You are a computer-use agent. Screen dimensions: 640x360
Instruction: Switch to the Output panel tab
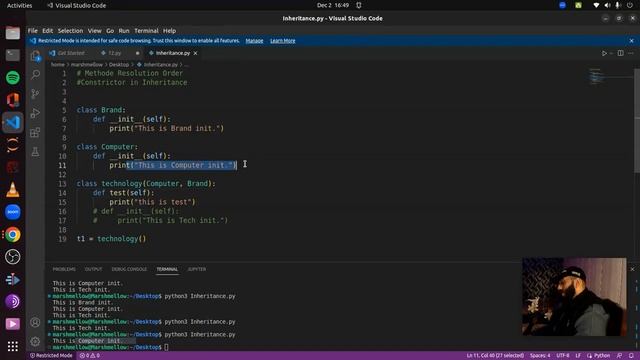[x=93, y=269]
